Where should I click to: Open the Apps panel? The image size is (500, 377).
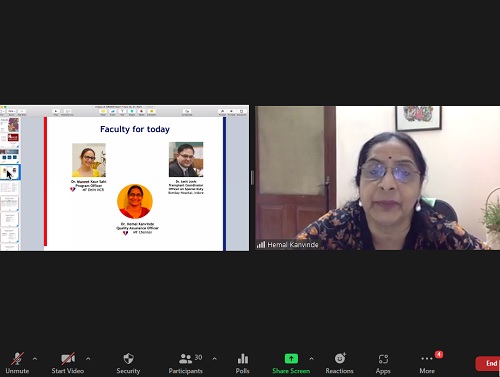click(383, 363)
